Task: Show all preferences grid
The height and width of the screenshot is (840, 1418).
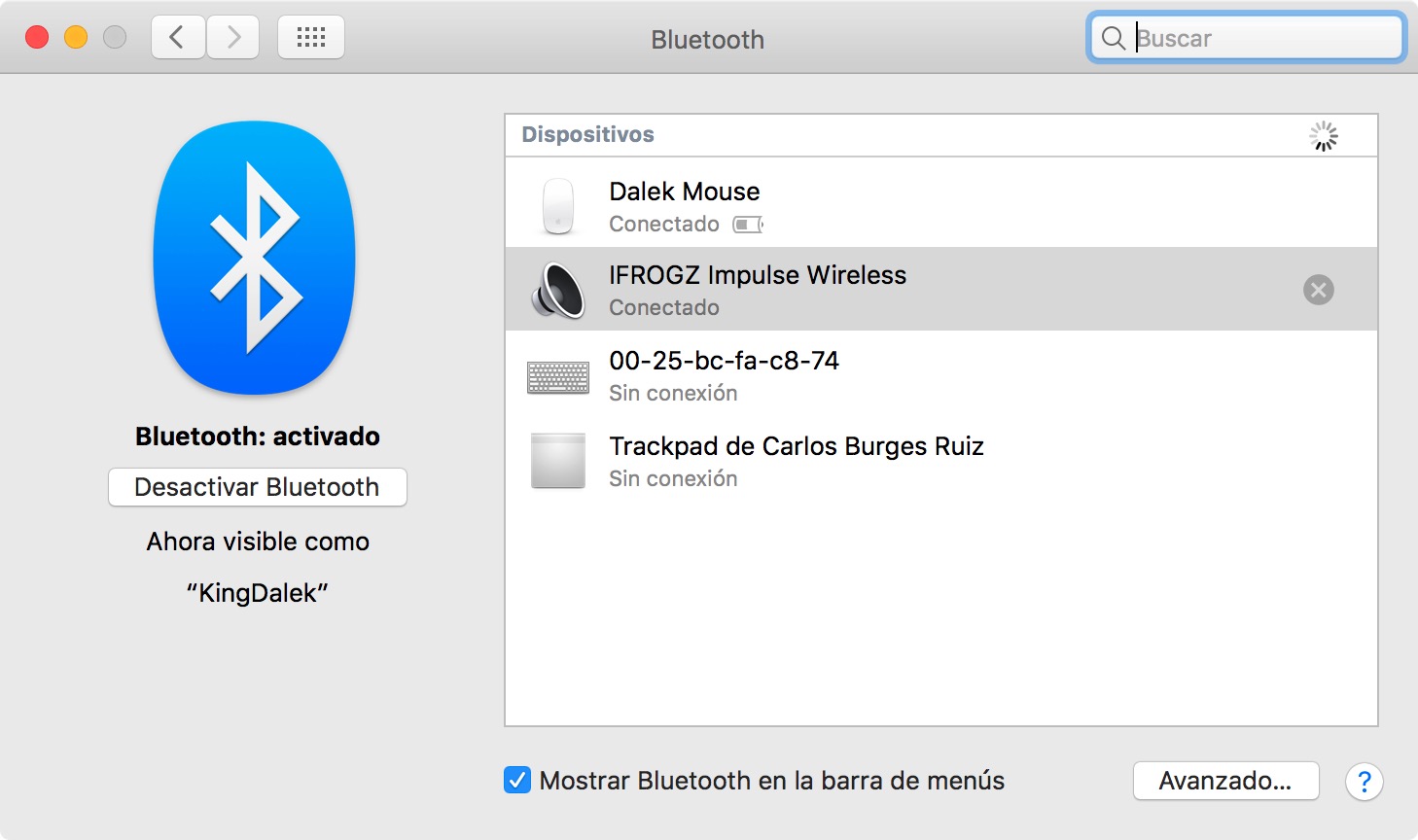Action: coord(311,38)
